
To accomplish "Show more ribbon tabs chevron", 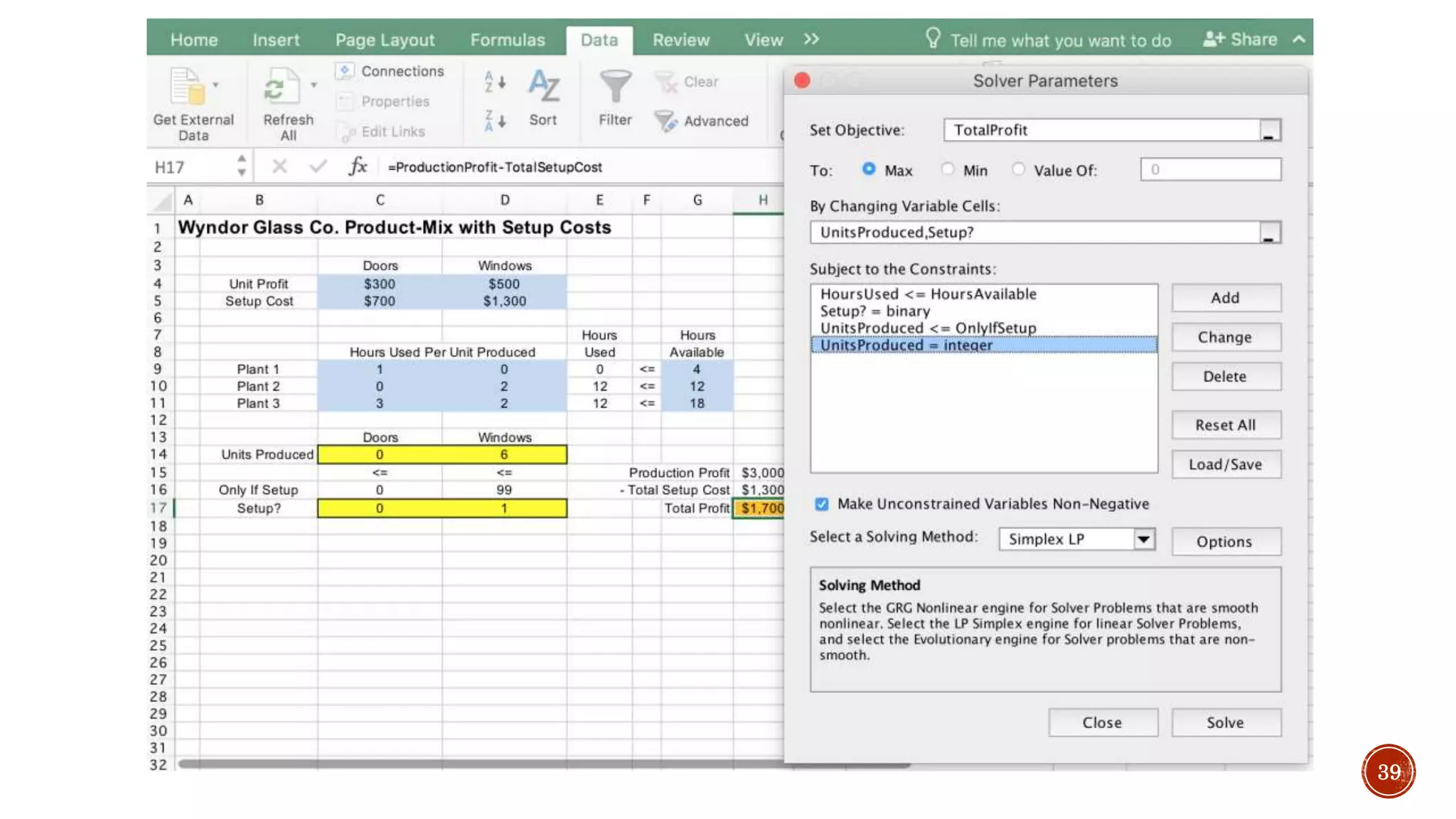I will (x=811, y=39).
